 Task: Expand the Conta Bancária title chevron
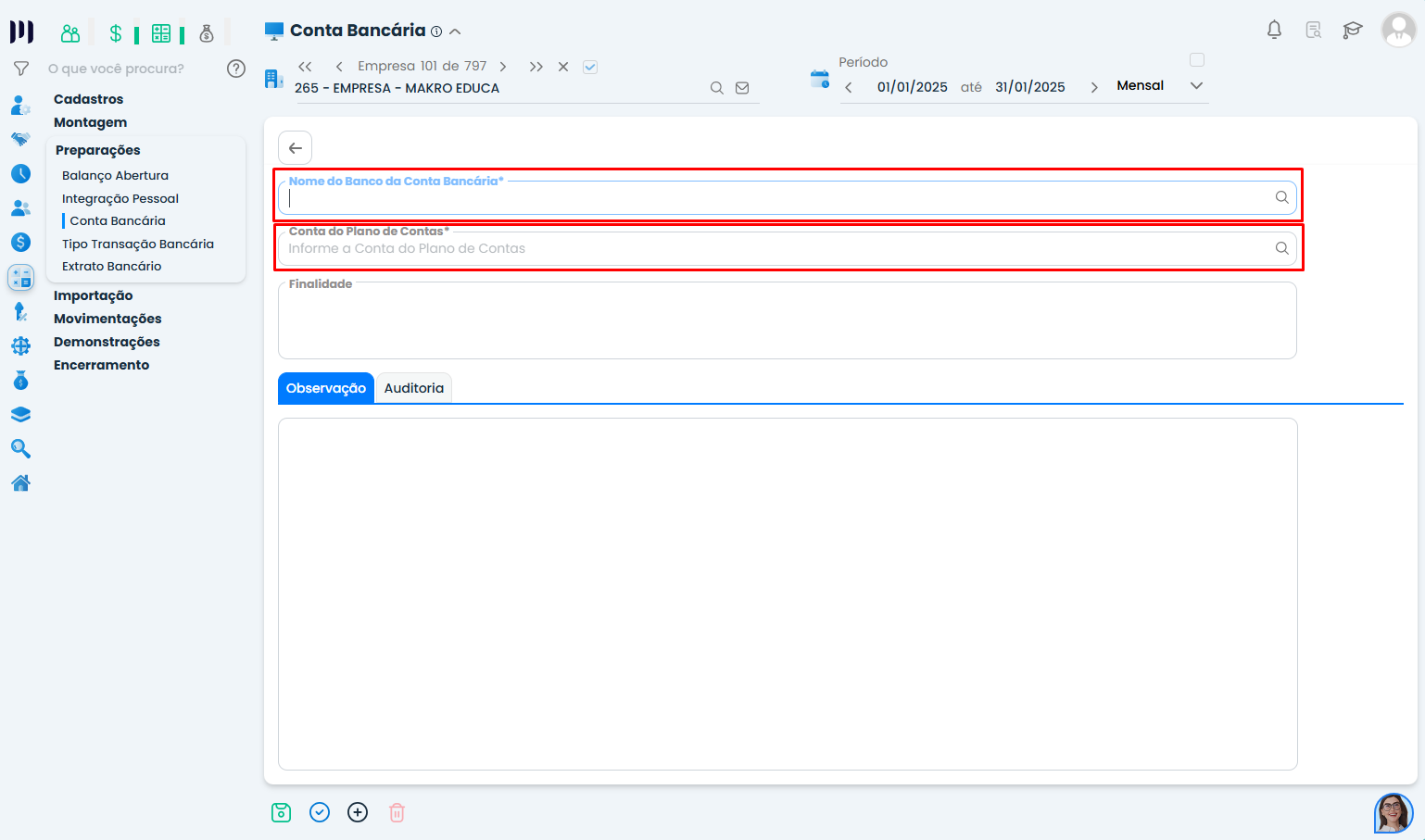(455, 31)
